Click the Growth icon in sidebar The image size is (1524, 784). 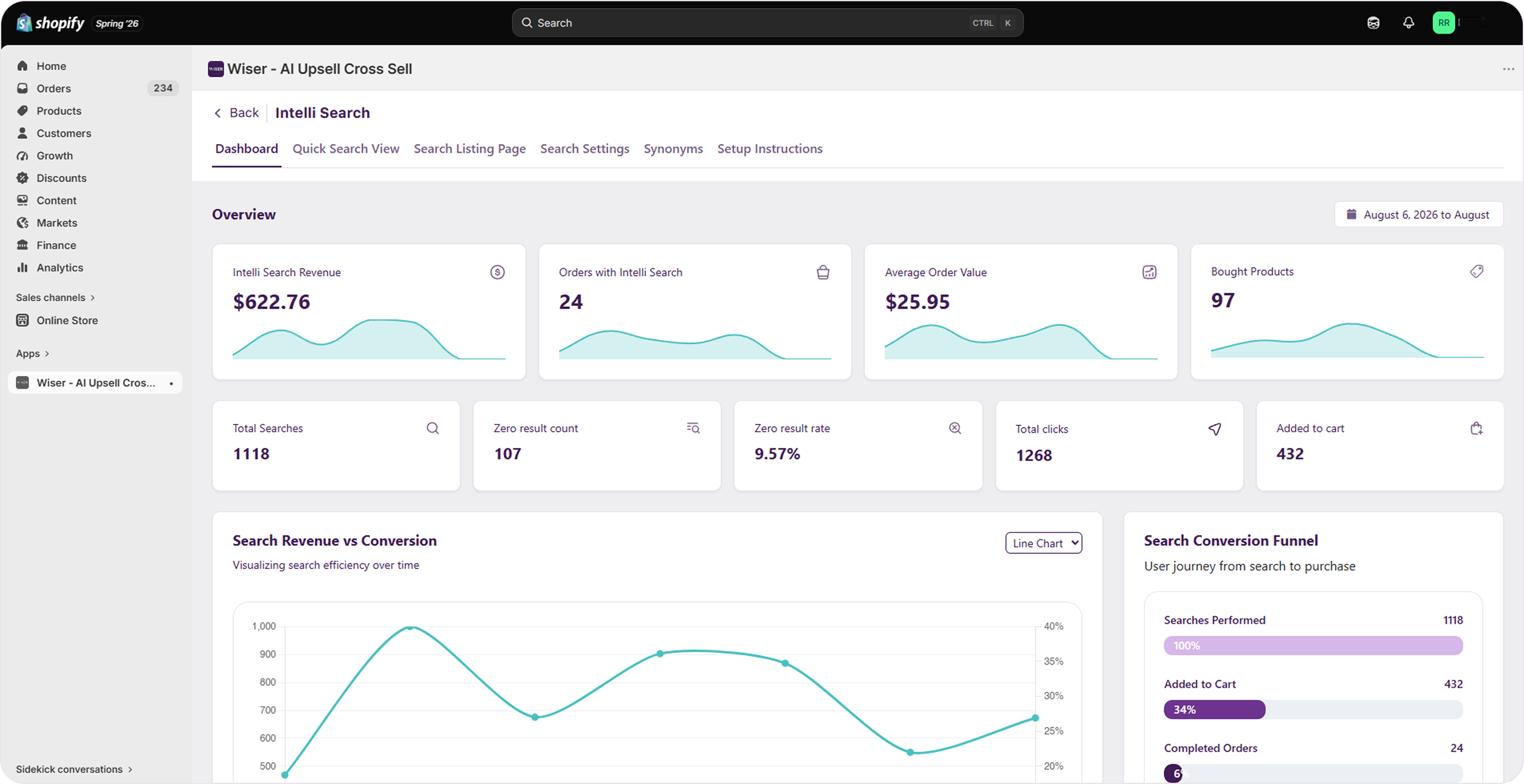22,155
